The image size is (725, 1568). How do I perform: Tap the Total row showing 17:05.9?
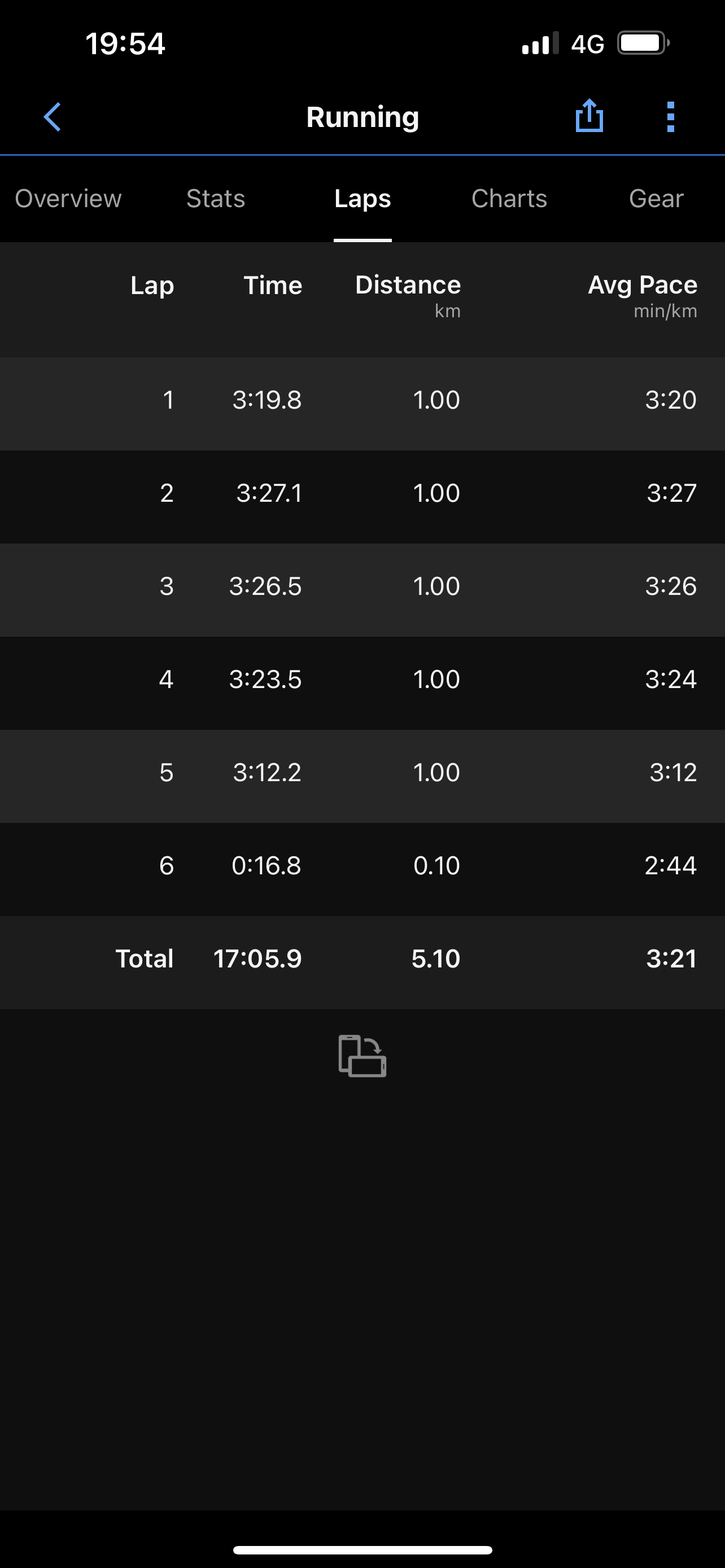point(362,960)
